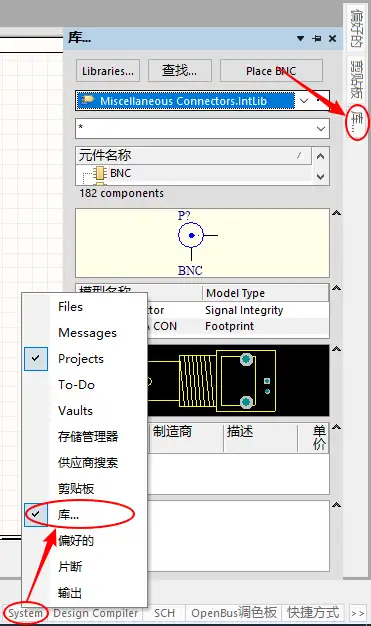This screenshot has height=626, width=371.
Task: Click the BNC schematic symbol preview
Action: pos(202,243)
